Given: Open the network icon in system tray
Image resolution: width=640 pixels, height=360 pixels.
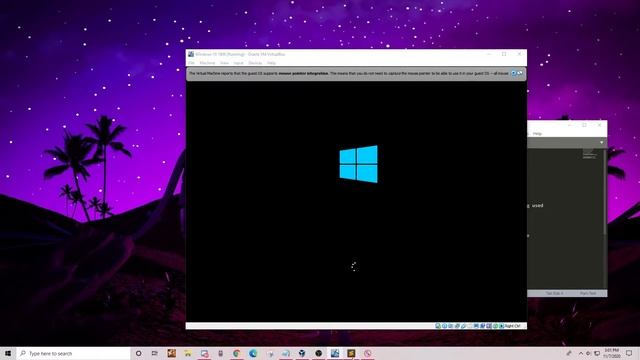Looking at the screenshot, I should [597, 353].
